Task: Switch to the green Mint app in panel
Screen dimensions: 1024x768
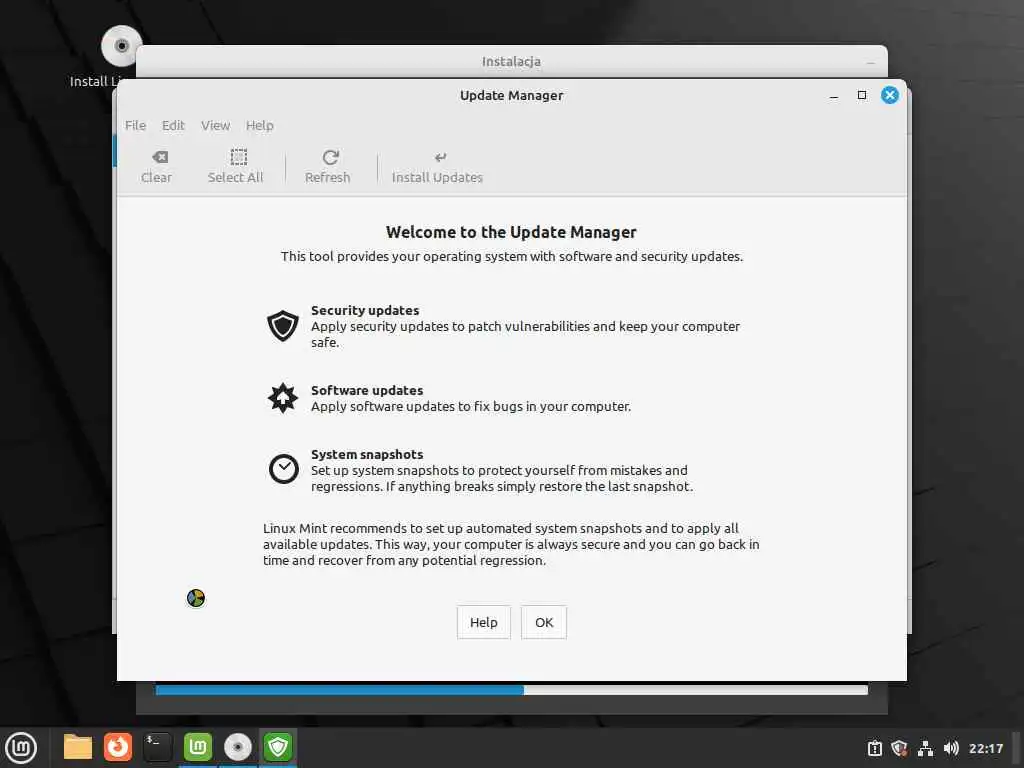Action: point(198,747)
